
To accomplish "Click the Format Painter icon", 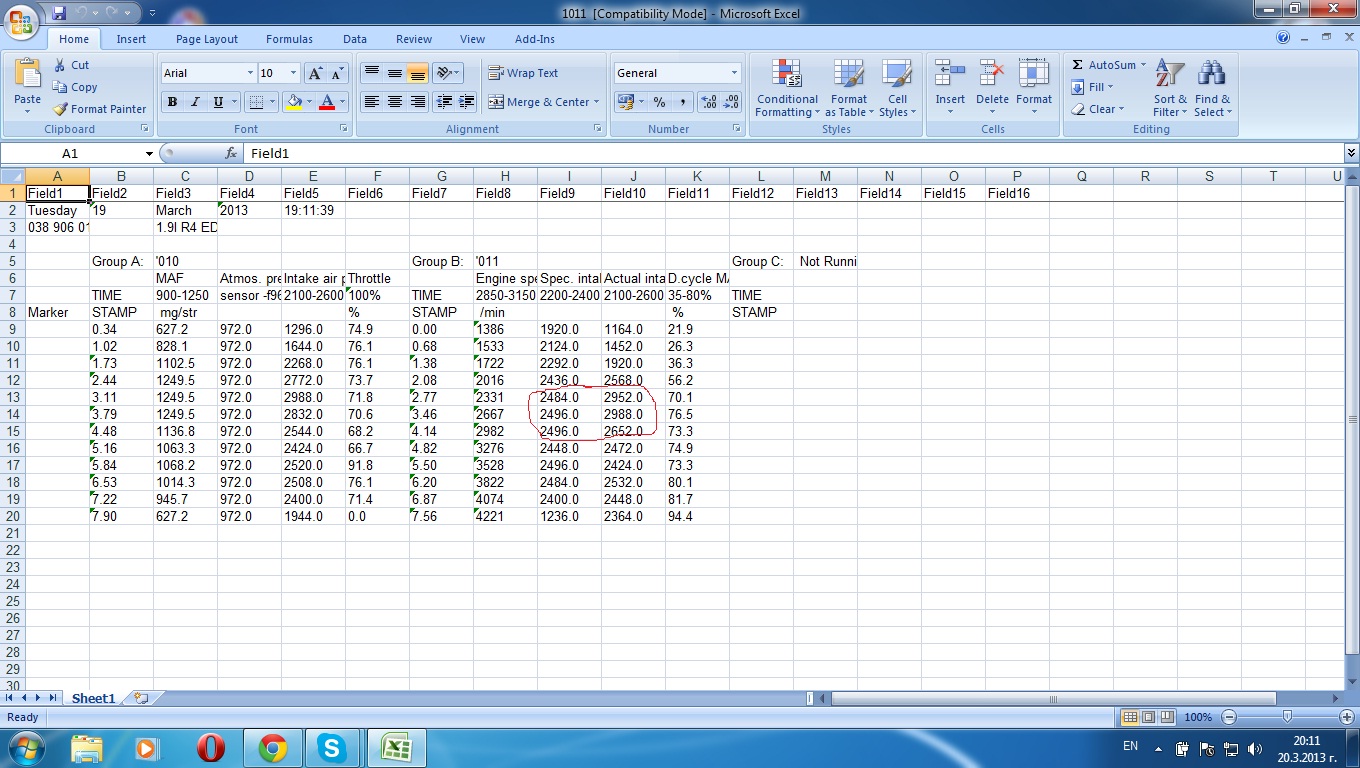I will tap(61, 109).
